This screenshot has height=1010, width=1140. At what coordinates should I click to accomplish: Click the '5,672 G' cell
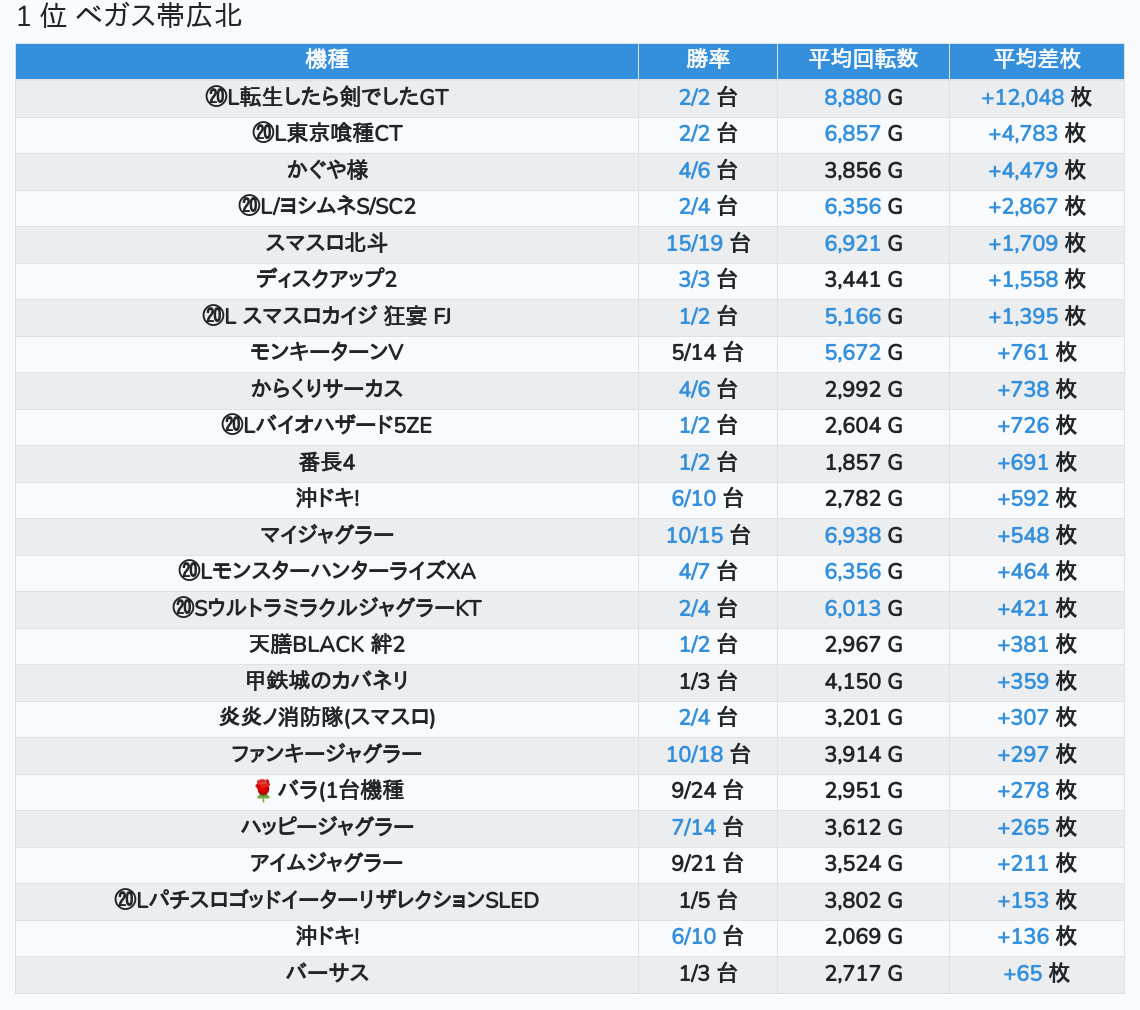click(863, 353)
